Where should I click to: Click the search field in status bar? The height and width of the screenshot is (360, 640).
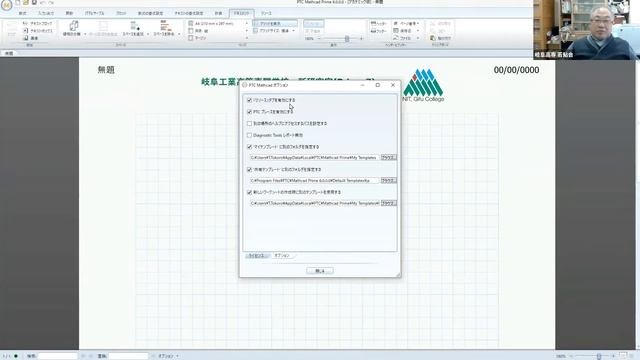tap(58, 356)
